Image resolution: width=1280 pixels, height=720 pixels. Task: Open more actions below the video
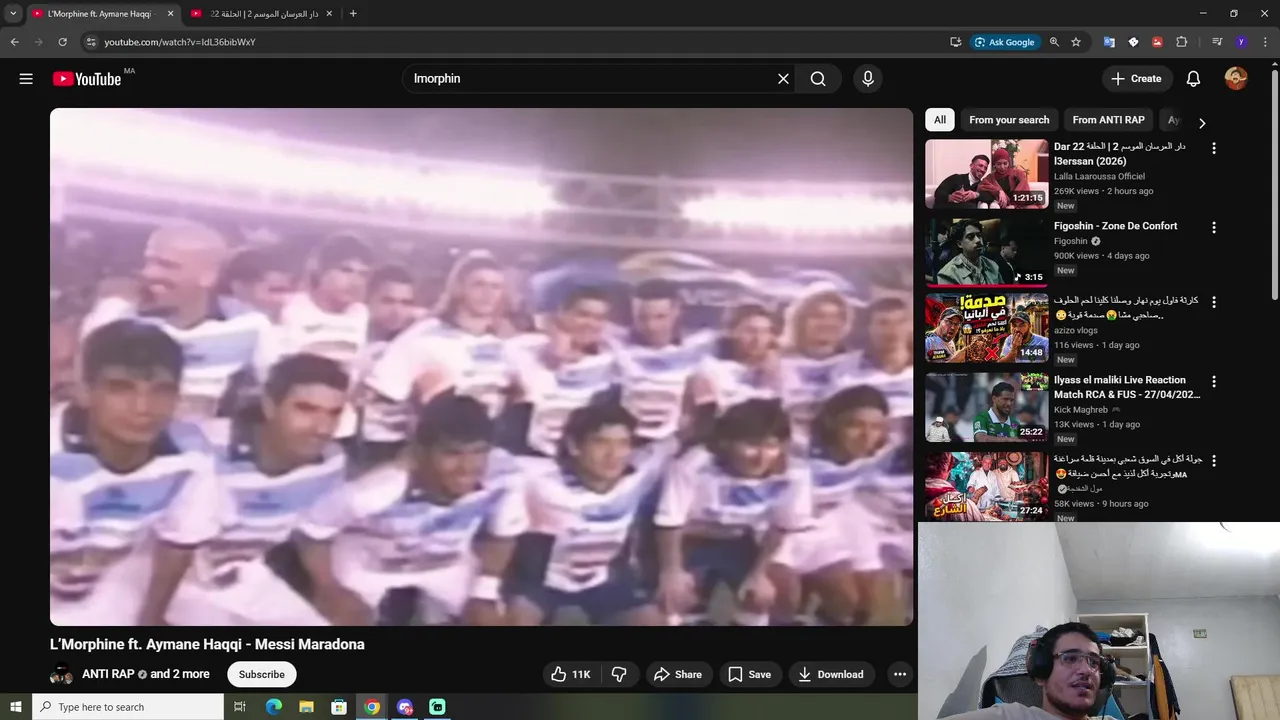899,674
